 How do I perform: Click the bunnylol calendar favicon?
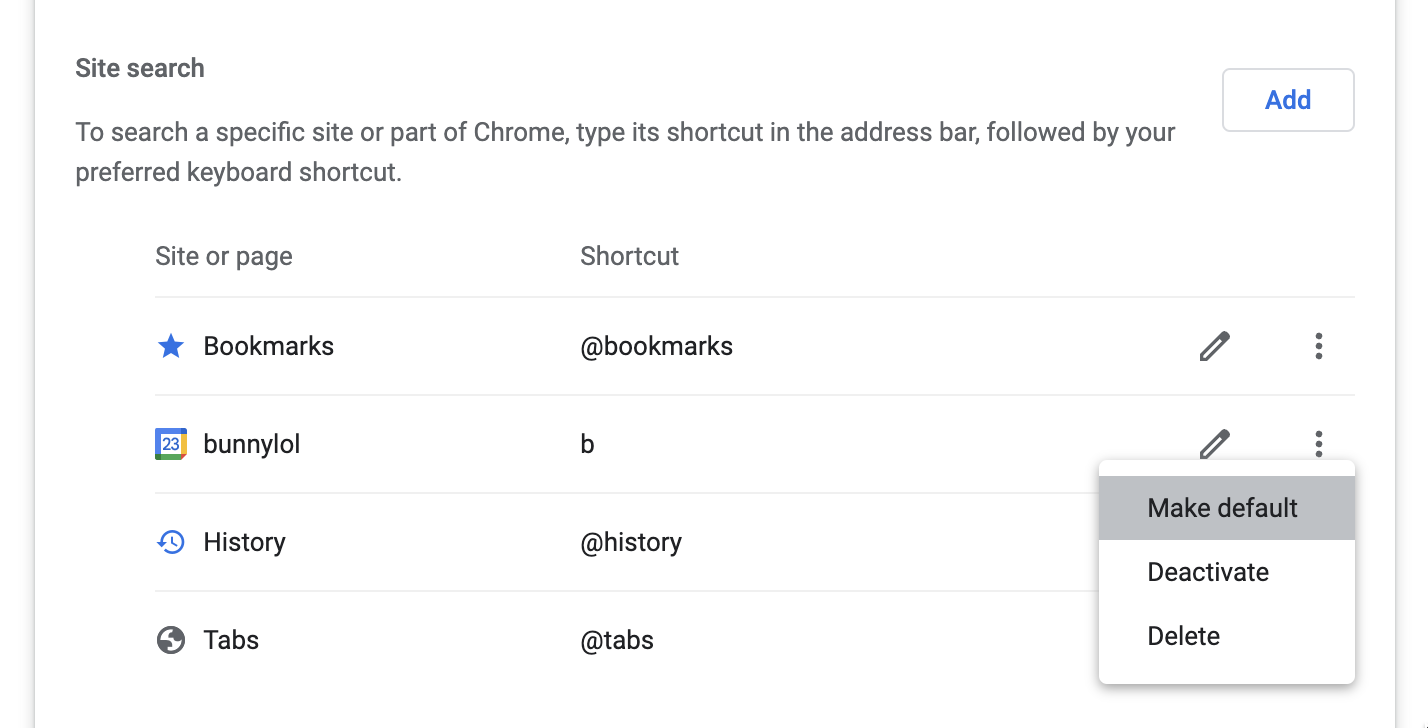[171, 444]
